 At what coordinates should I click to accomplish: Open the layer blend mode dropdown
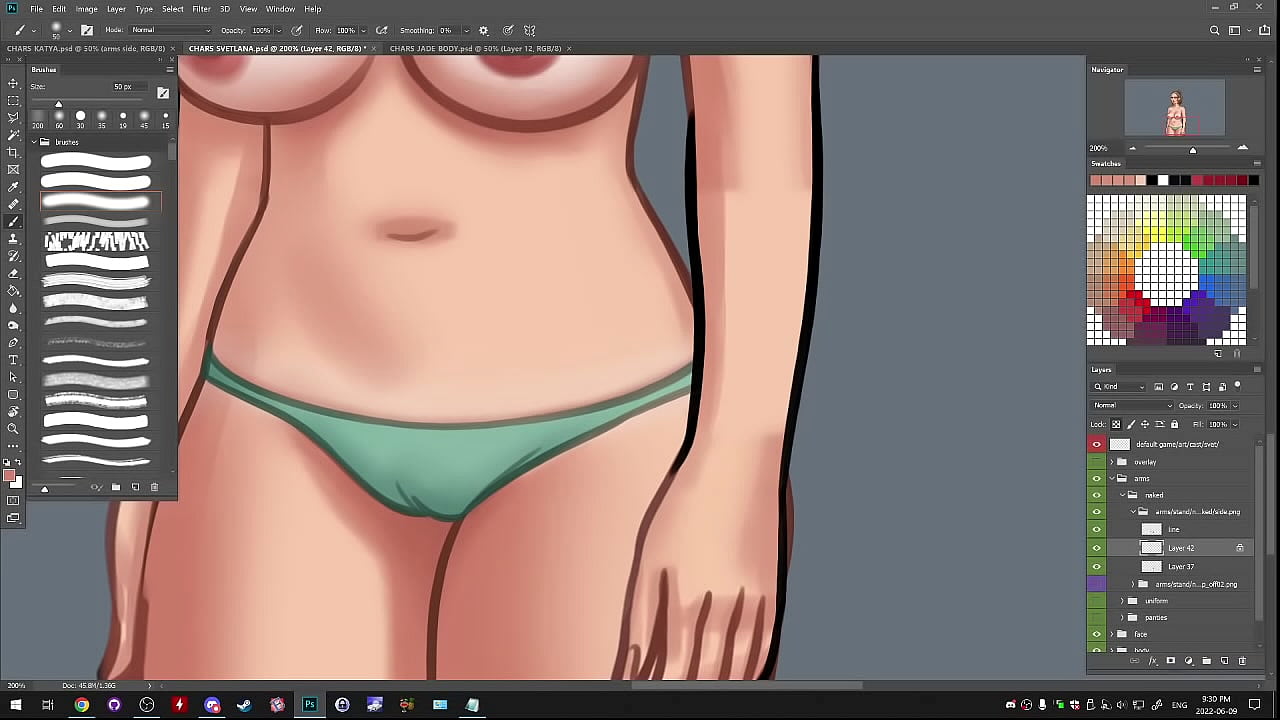(1132, 405)
